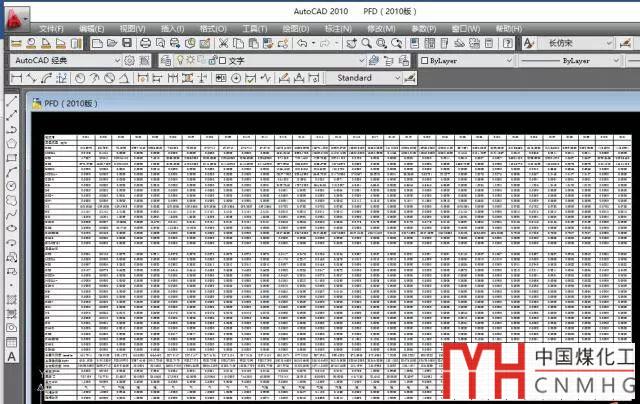Open the 标注(N) menu
The image size is (640, 404).
click(x=338, y=29)
